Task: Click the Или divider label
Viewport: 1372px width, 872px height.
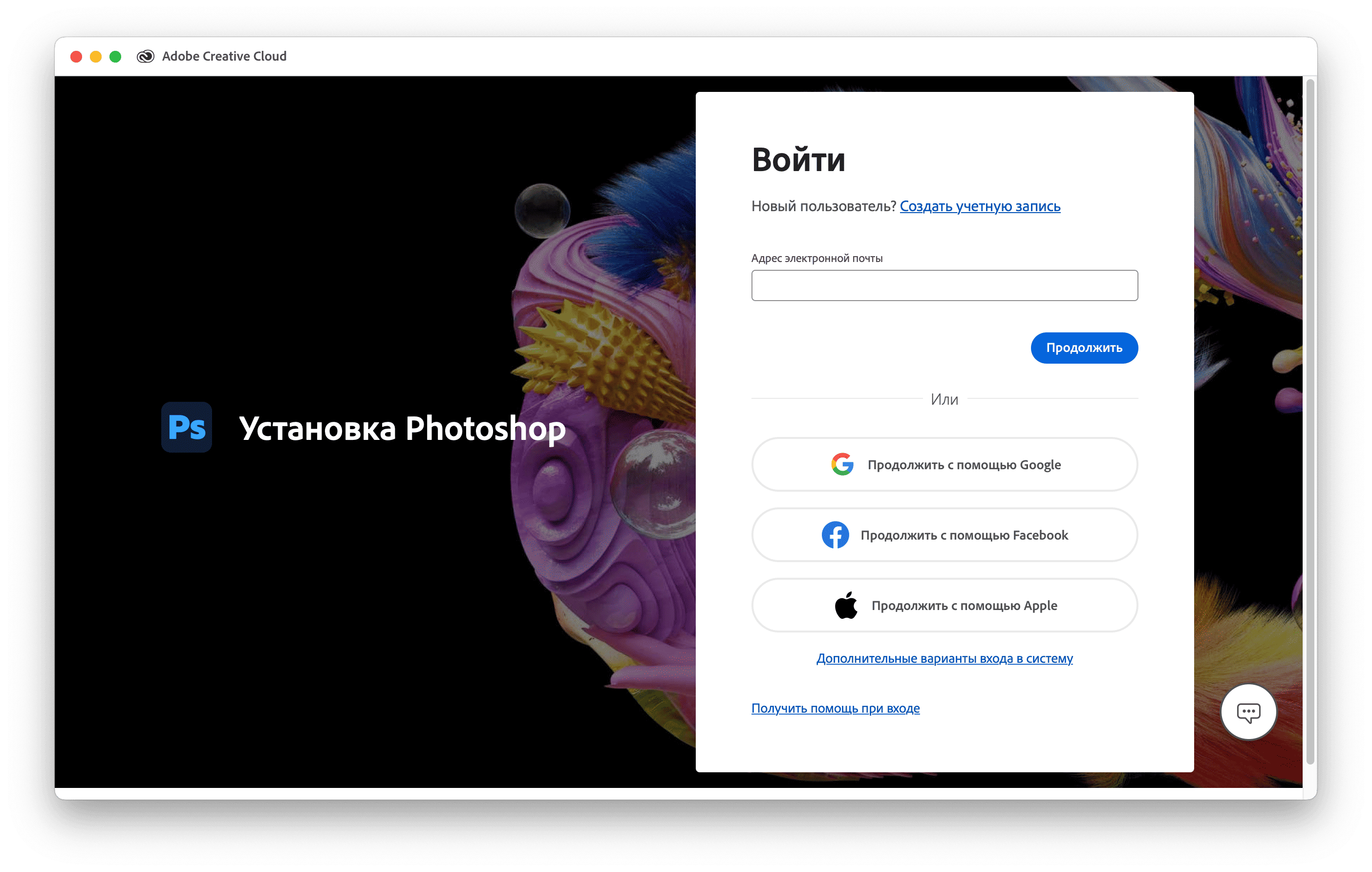Action: click(x=944, y=399)
